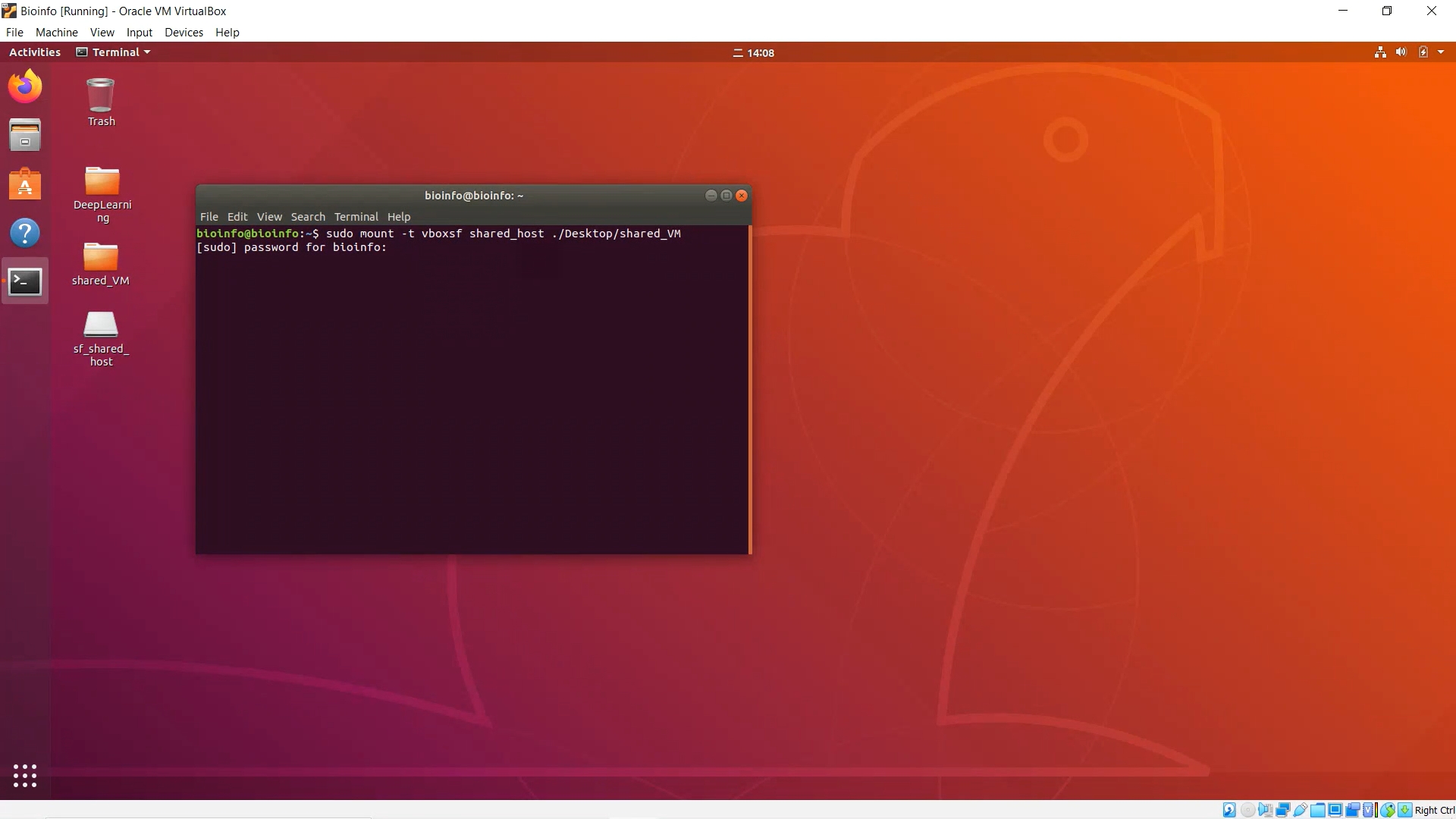Click the Terminal icon in dock
Screen dimensions: 1456x819
[25, 281]
